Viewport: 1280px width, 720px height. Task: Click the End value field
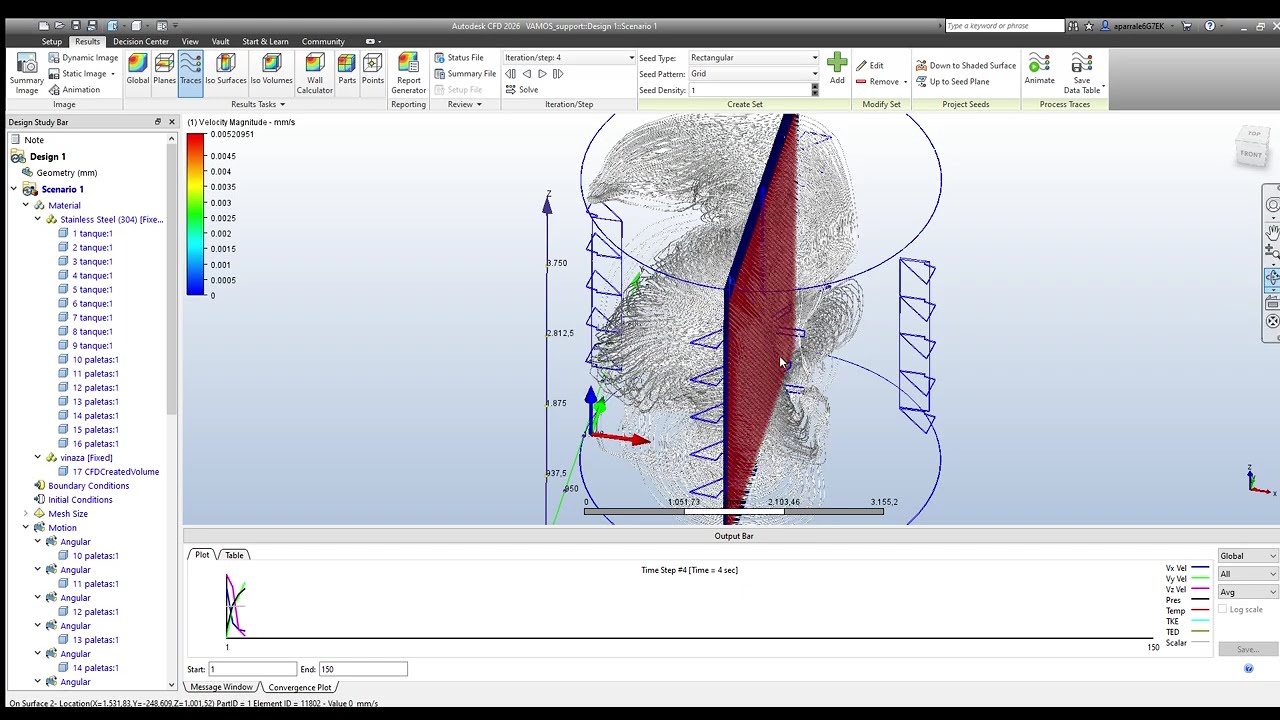(362, 669)
